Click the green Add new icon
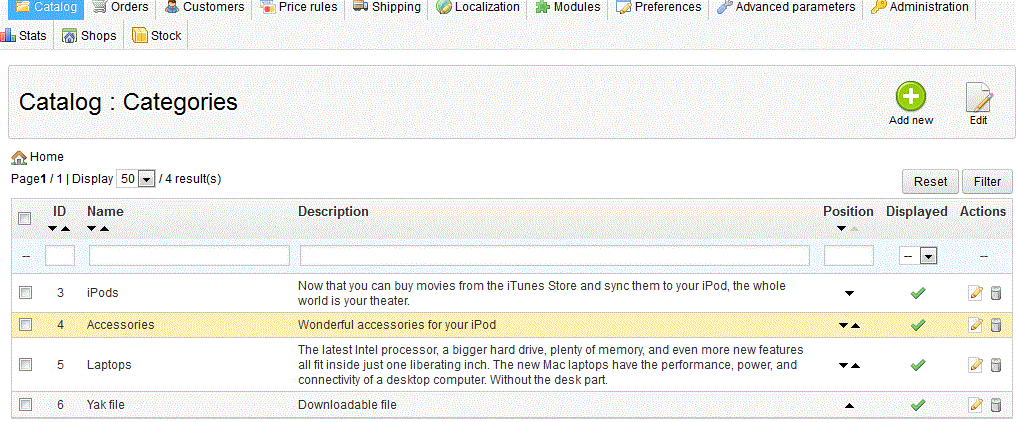The image size is (1016, 422). [910, 97]
